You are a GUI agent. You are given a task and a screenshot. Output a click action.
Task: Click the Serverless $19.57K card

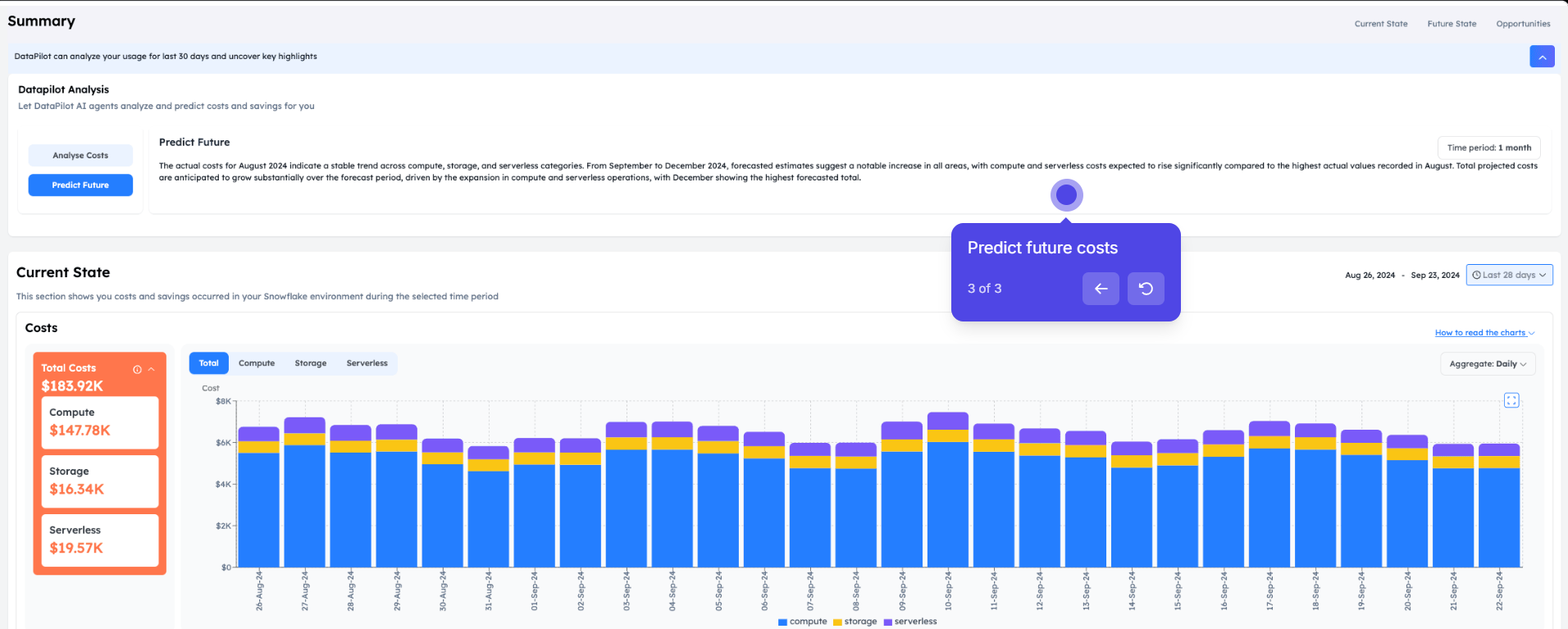coord(100,540)
